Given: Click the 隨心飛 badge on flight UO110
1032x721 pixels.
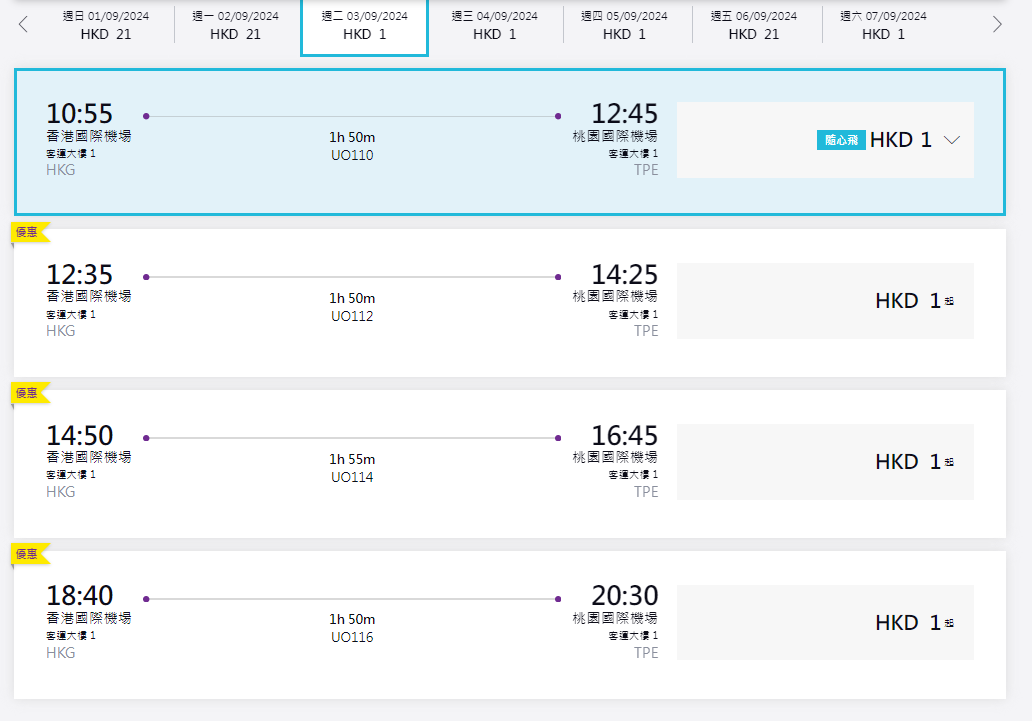Looking at the screenshot, I should click(x=840, y=140).
